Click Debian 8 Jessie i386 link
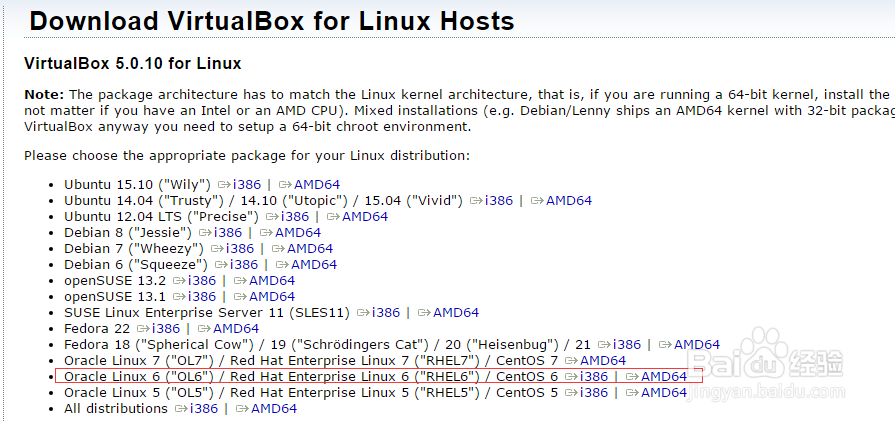The width and height of the screenshot is (895, 422). pyautogui.click(x=228, y=232)
